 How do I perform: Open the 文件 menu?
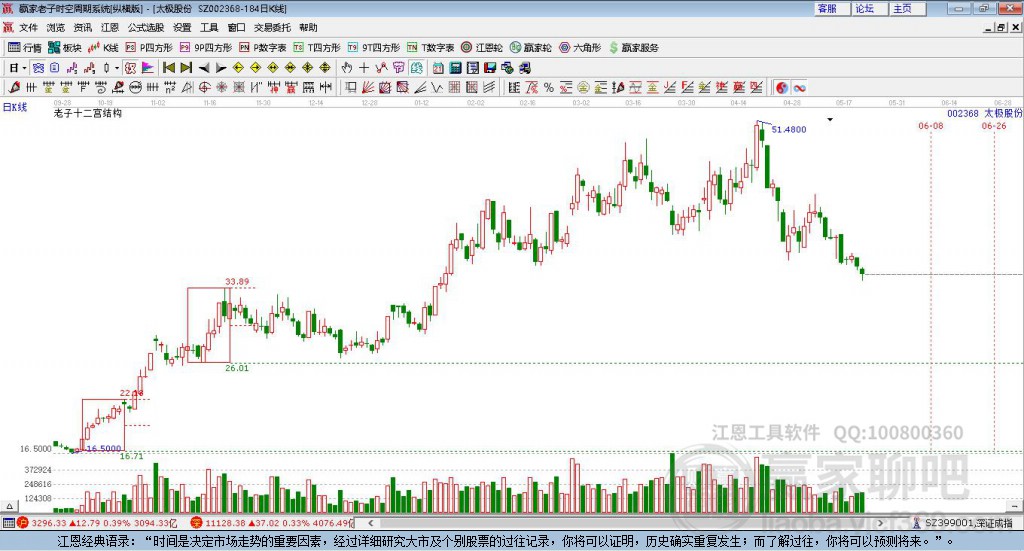tap(28, 27)
